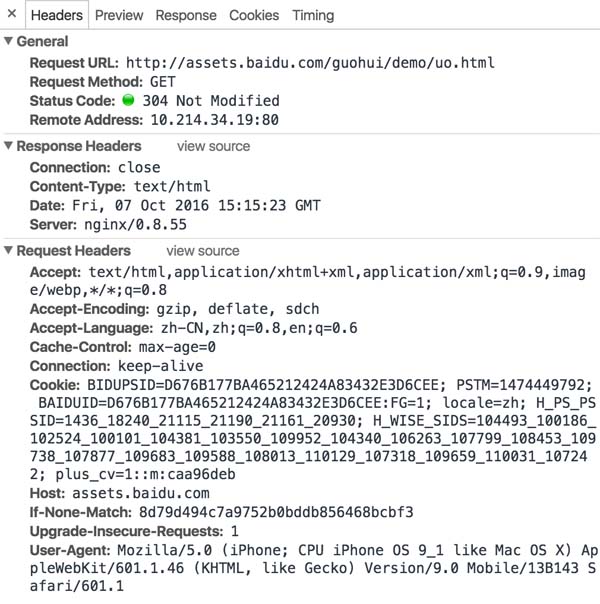
Task: Click the User-Agent header label
Action: click(69, 551)
